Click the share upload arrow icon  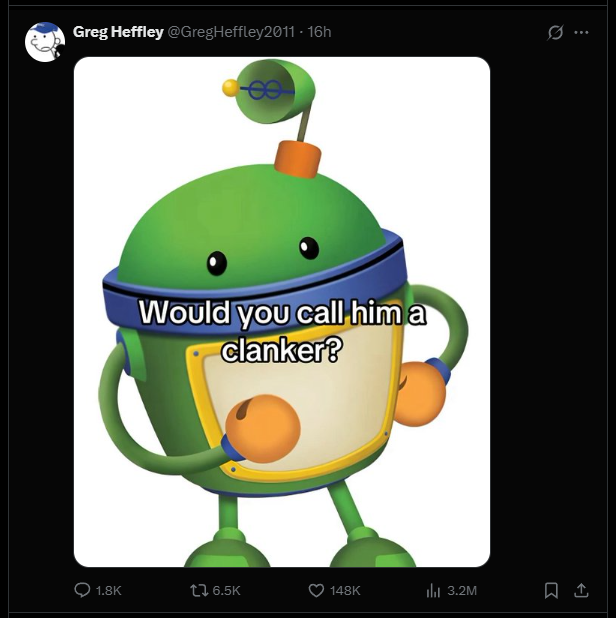point(581,590)
